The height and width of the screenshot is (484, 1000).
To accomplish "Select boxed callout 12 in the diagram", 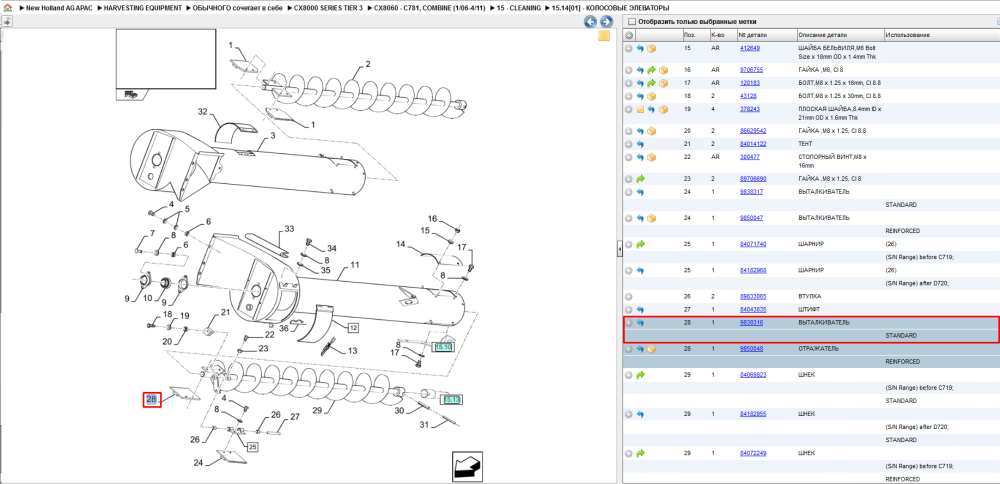I will pos(353,328).
